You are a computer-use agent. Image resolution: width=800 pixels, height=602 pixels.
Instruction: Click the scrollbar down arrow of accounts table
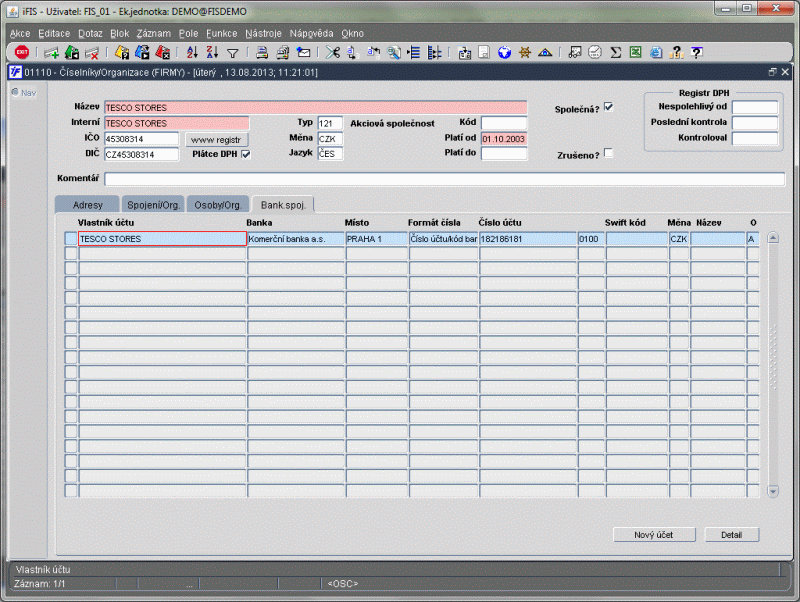coord(773,491)
